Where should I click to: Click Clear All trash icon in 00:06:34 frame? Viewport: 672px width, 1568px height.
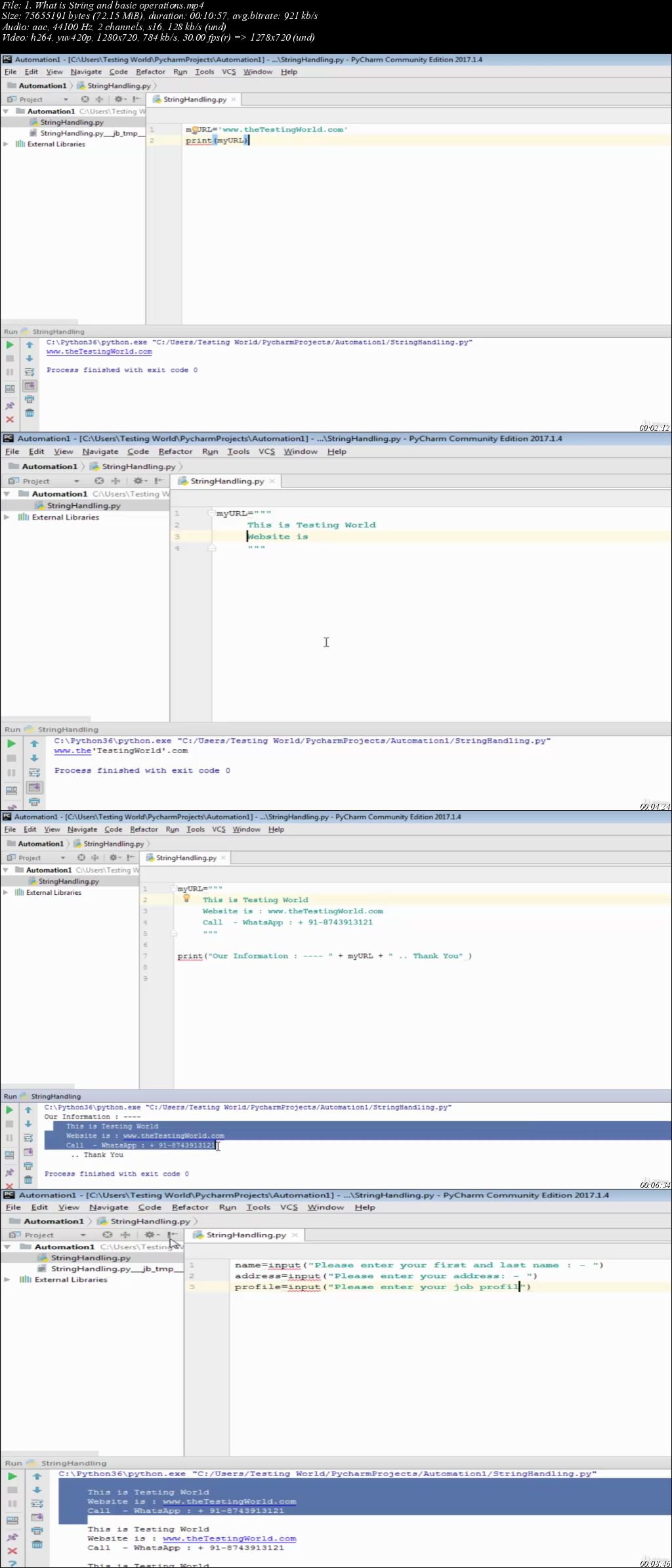pyautogui.click(x=28, y=1179)
